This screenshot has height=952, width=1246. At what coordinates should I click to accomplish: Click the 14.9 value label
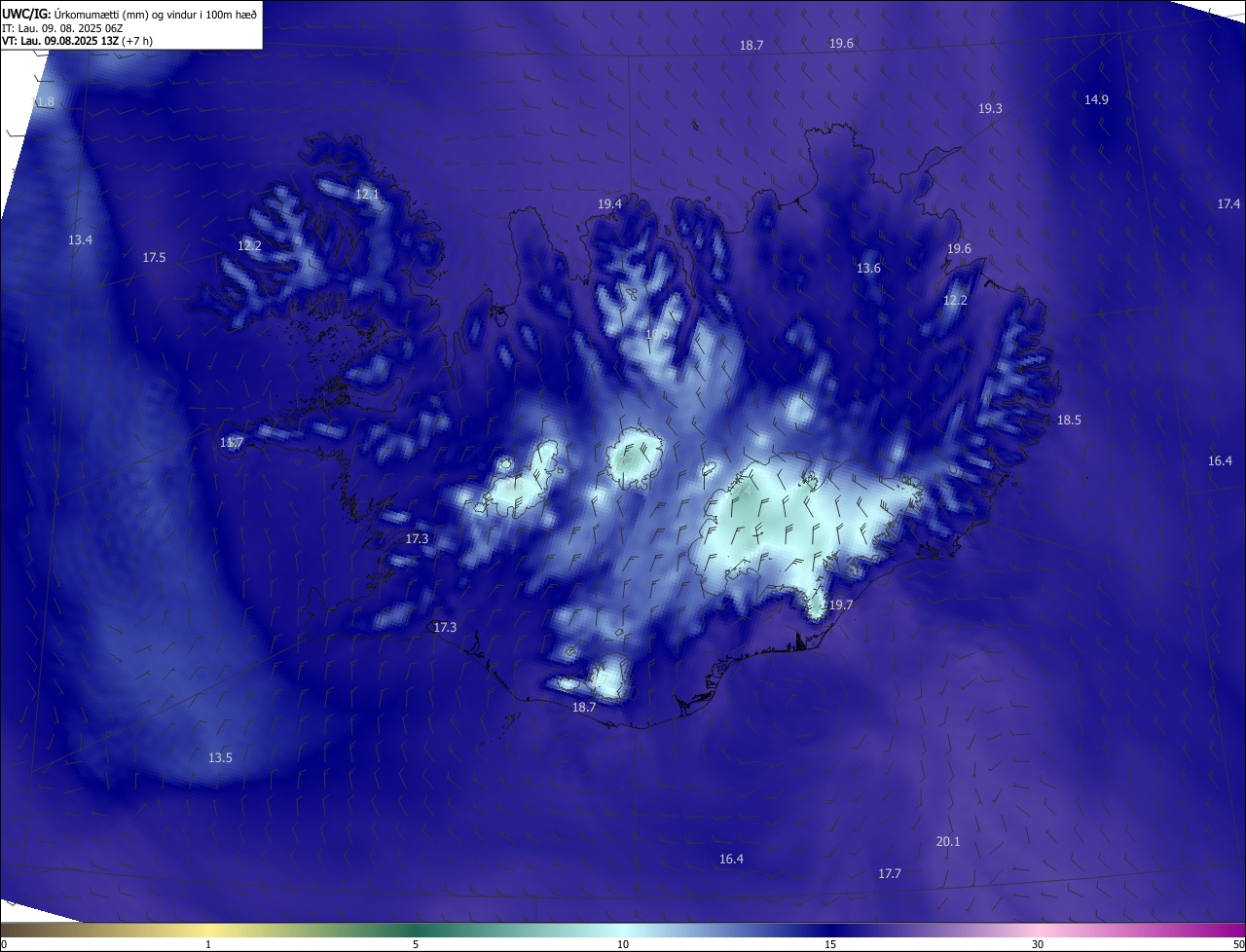click(x=1096, y=99)
